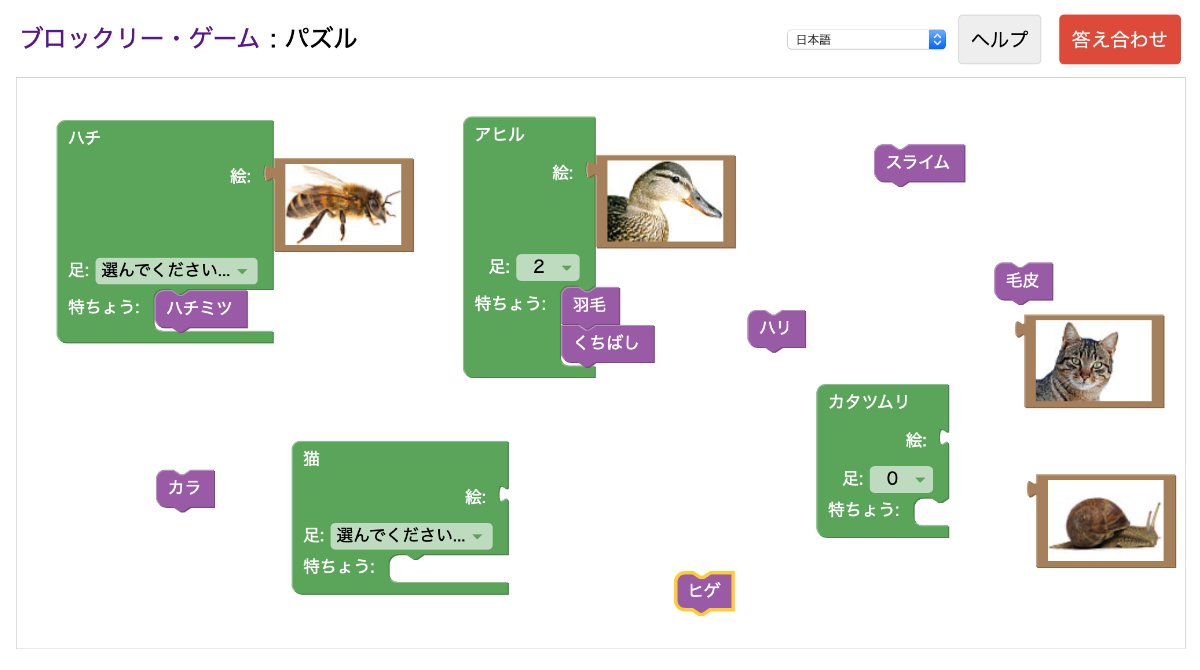1200x670 pixels.
Task: Open the legs dropdown showing 2 on アヒル
Action: click(548, 267)
